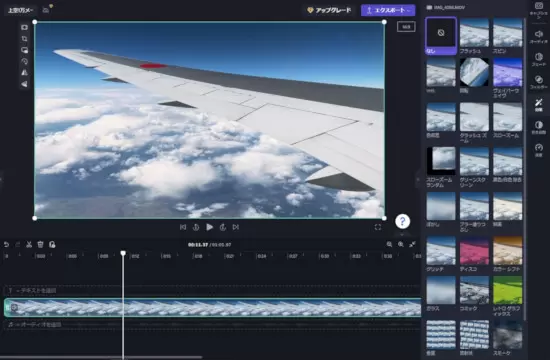Viewport: 550px width, 360px height.
Task: Apply the カラーシフト effect
Action: click(x=508, y=254)
